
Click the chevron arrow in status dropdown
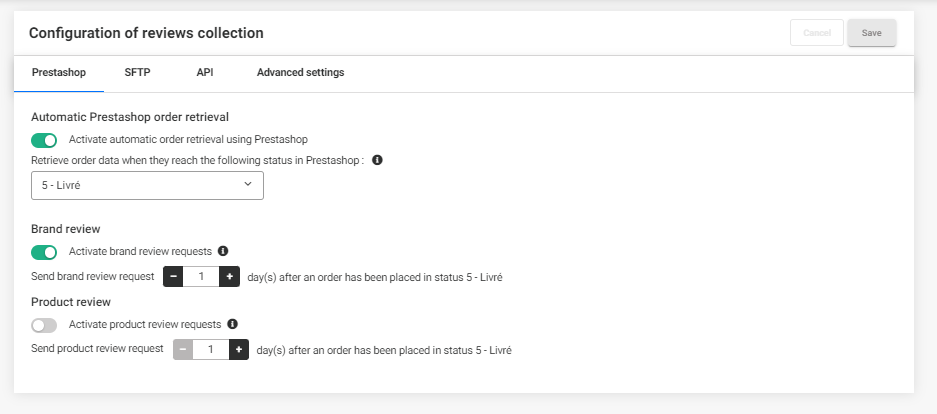pos(248,184)
